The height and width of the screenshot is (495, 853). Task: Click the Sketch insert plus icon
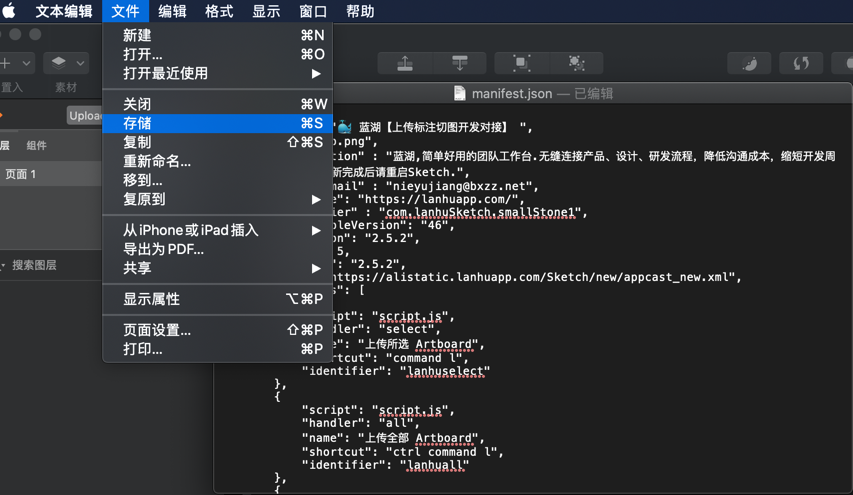[5, 63]
